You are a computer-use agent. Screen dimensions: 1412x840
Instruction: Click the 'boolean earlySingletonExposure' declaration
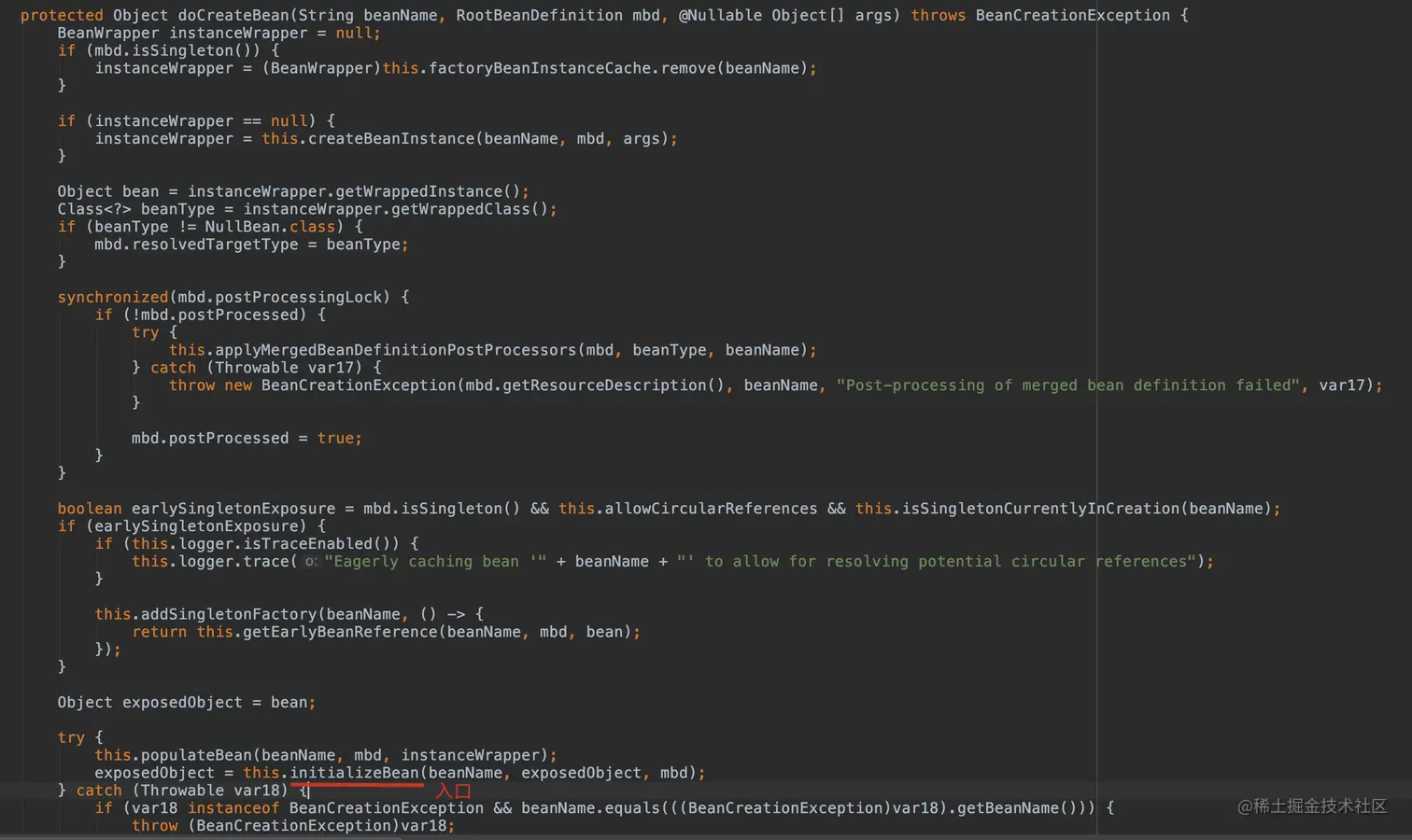[196, 510]
